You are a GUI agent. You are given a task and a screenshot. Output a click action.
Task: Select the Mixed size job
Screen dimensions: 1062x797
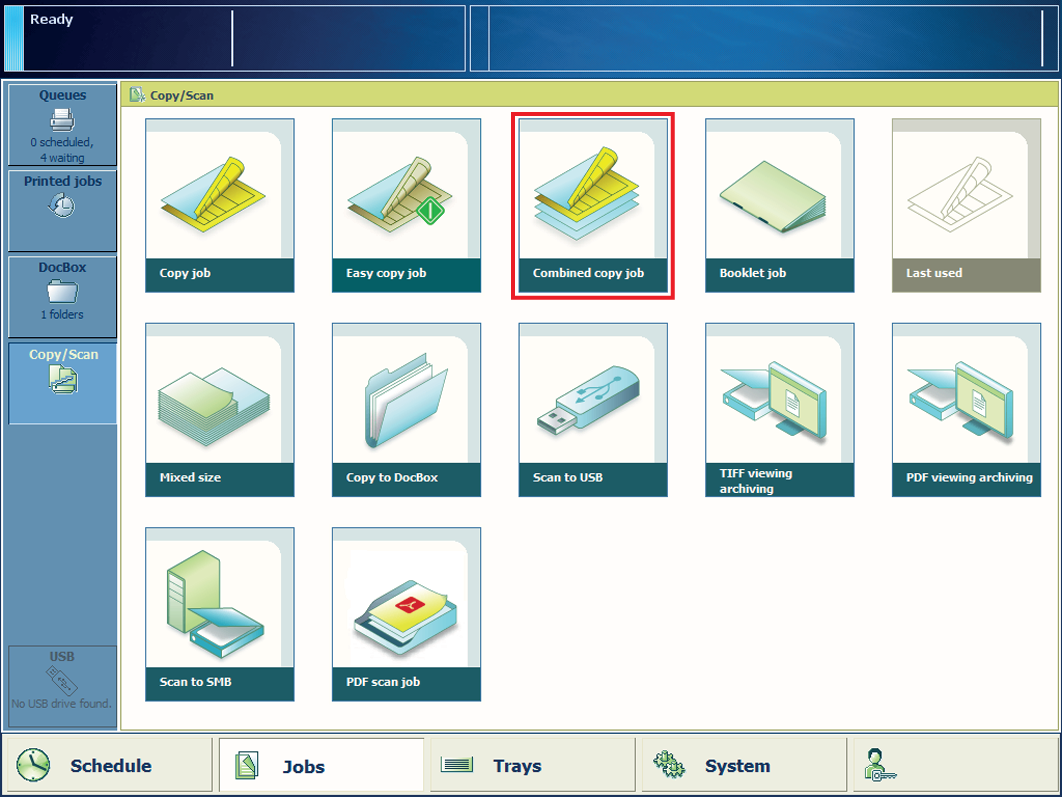coord(220,409)
